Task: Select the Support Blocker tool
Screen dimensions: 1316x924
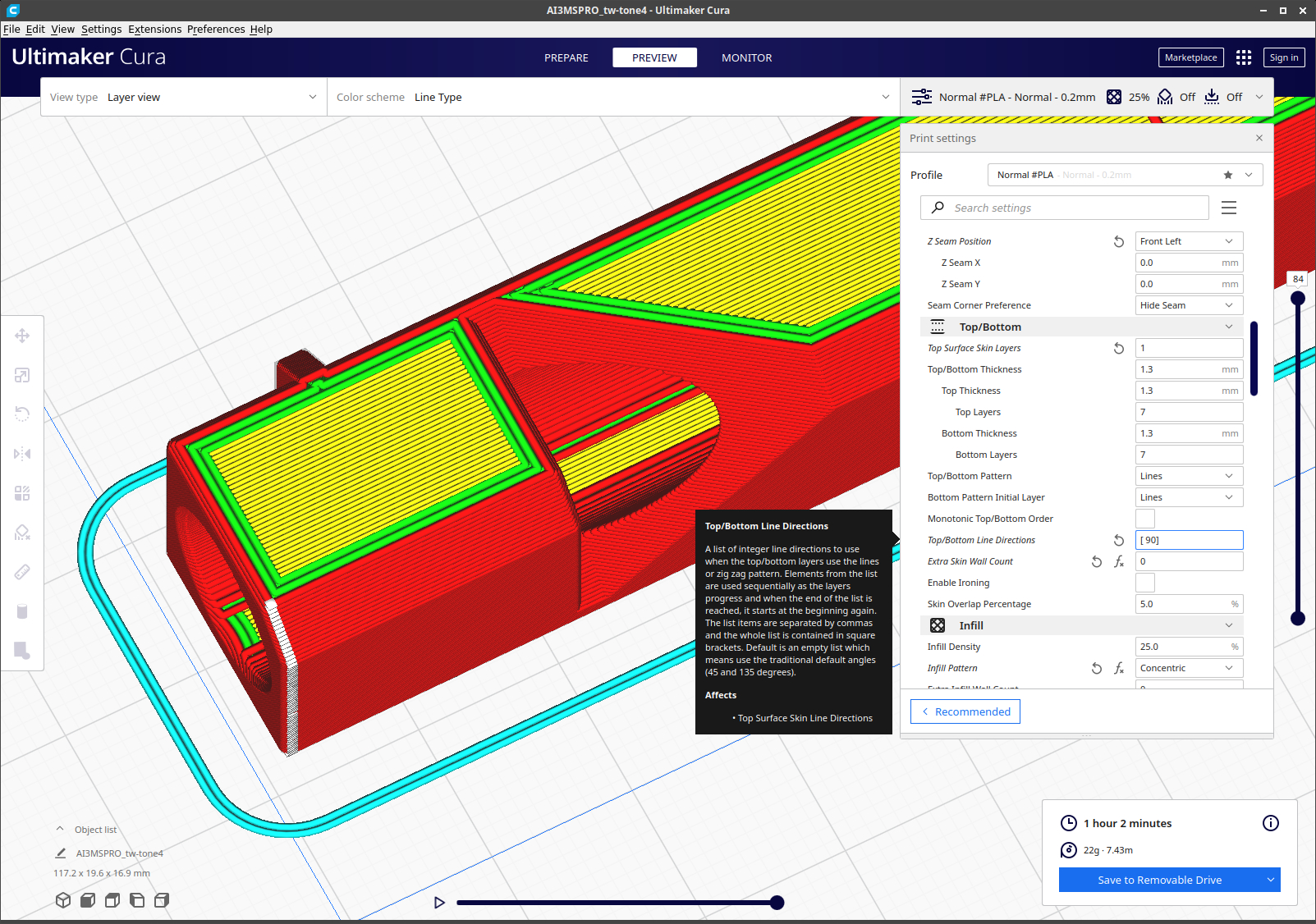Action: (x=22, y=533)
